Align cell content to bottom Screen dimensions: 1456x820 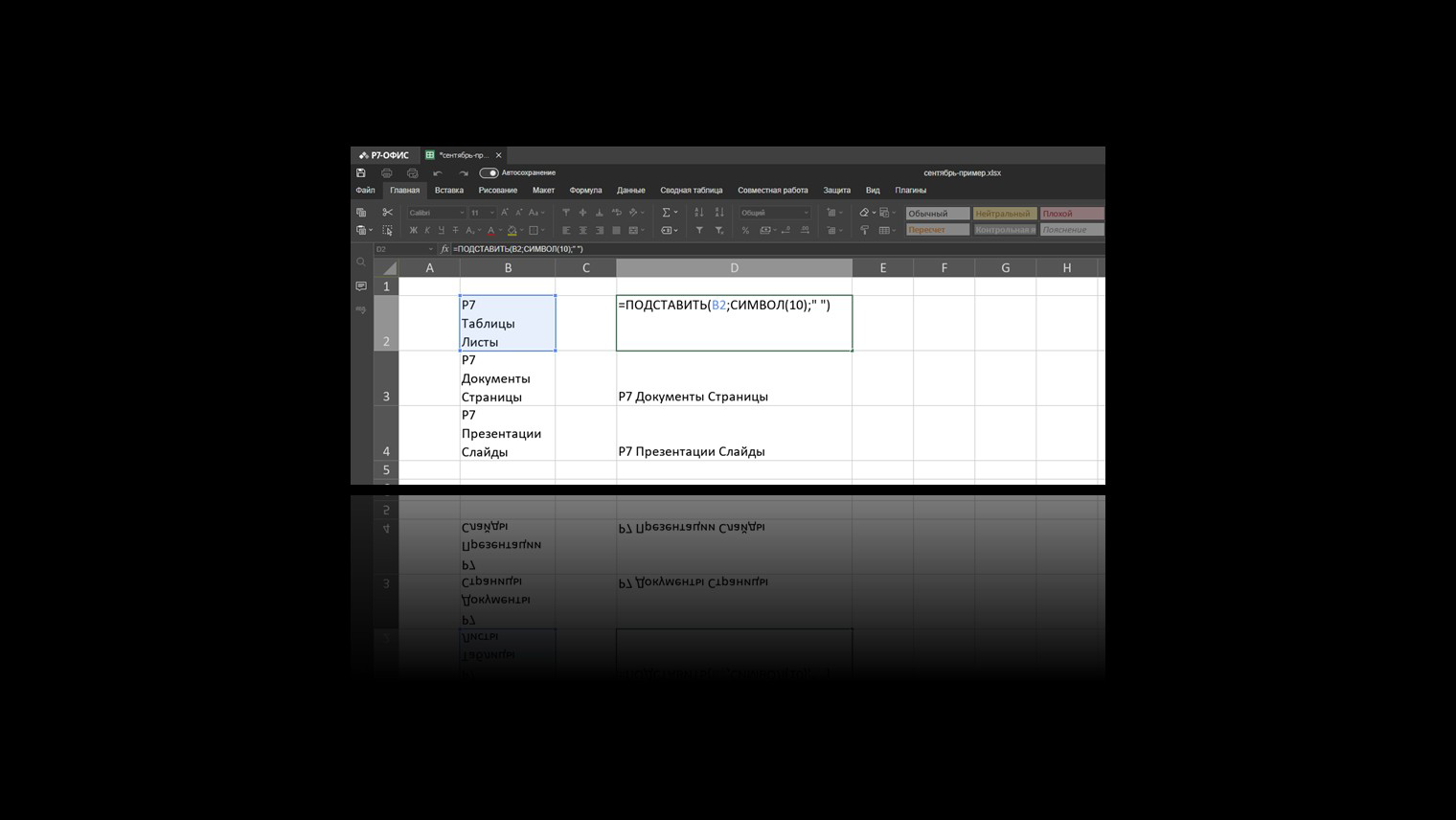[600, 213]
